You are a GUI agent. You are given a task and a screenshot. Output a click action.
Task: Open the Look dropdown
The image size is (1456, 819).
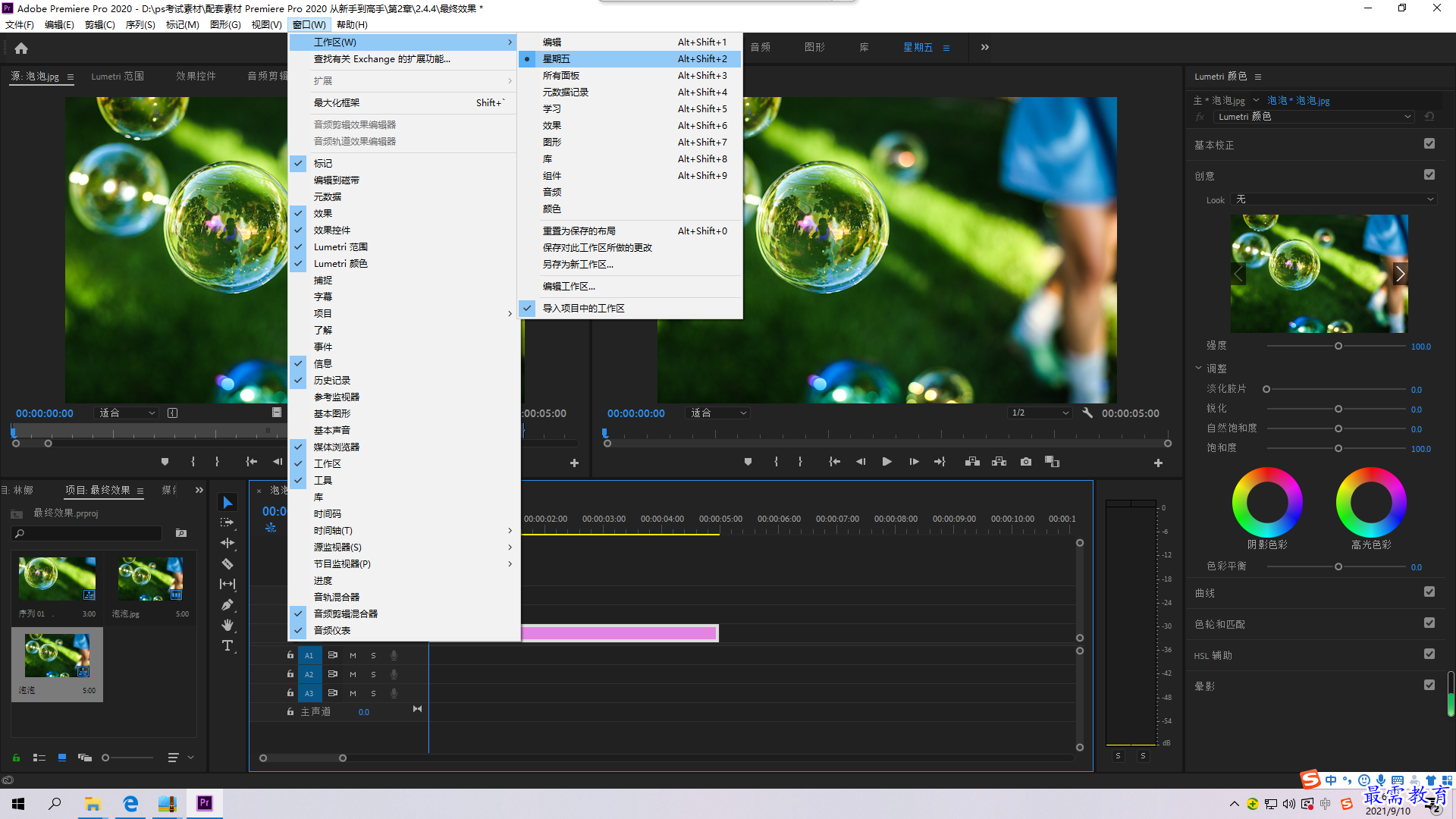click(x=1335, y=199)
